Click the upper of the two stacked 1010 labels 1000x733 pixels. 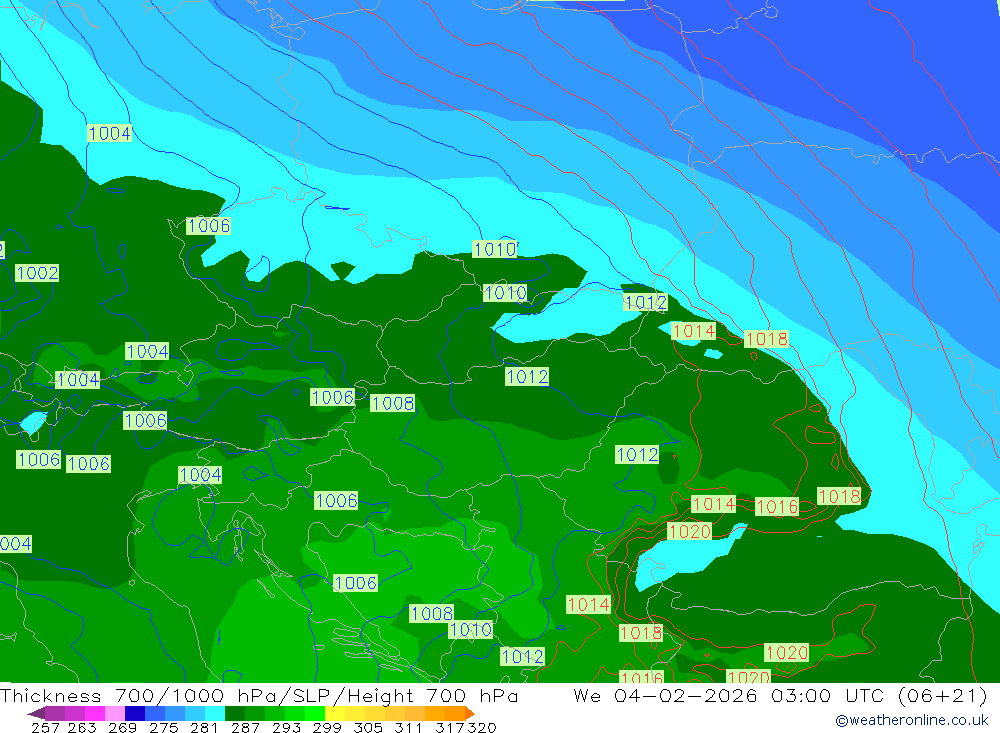coord(495,249)
